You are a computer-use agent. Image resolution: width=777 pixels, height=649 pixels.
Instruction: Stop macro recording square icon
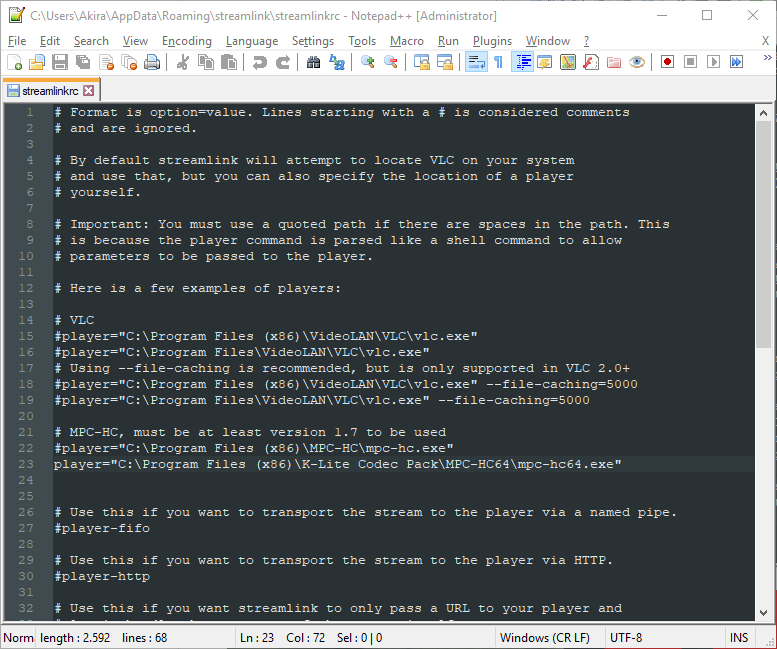(690, 62)
